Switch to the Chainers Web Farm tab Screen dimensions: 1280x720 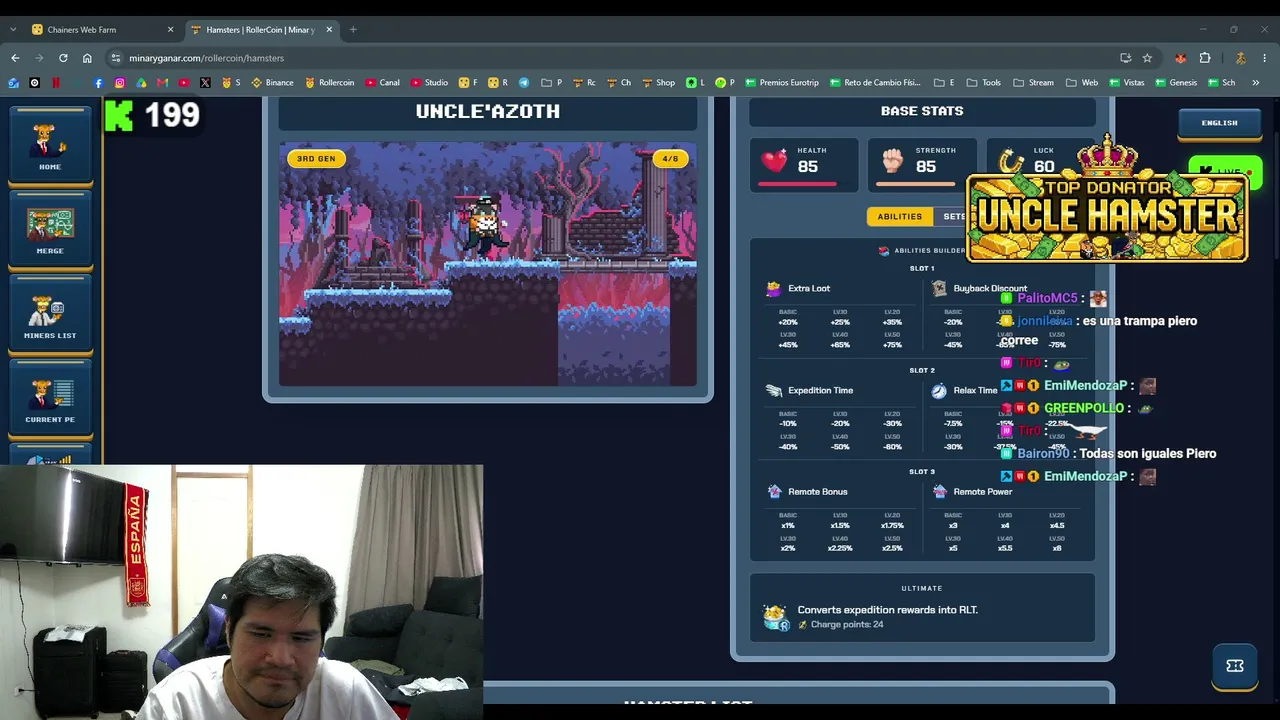point(100,30)
